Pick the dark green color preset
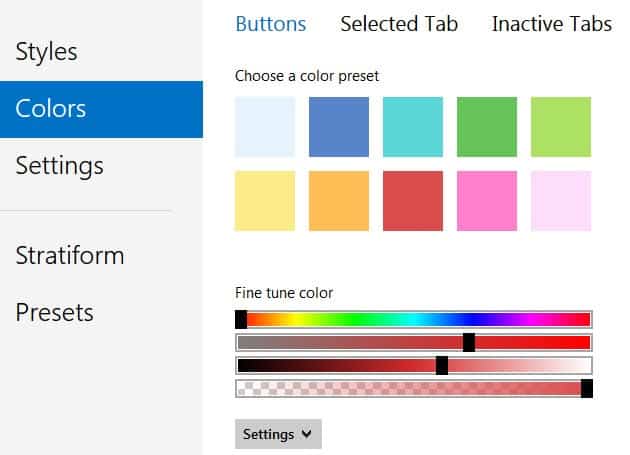The height and width of the screenshot is (455, 630). 487,127
